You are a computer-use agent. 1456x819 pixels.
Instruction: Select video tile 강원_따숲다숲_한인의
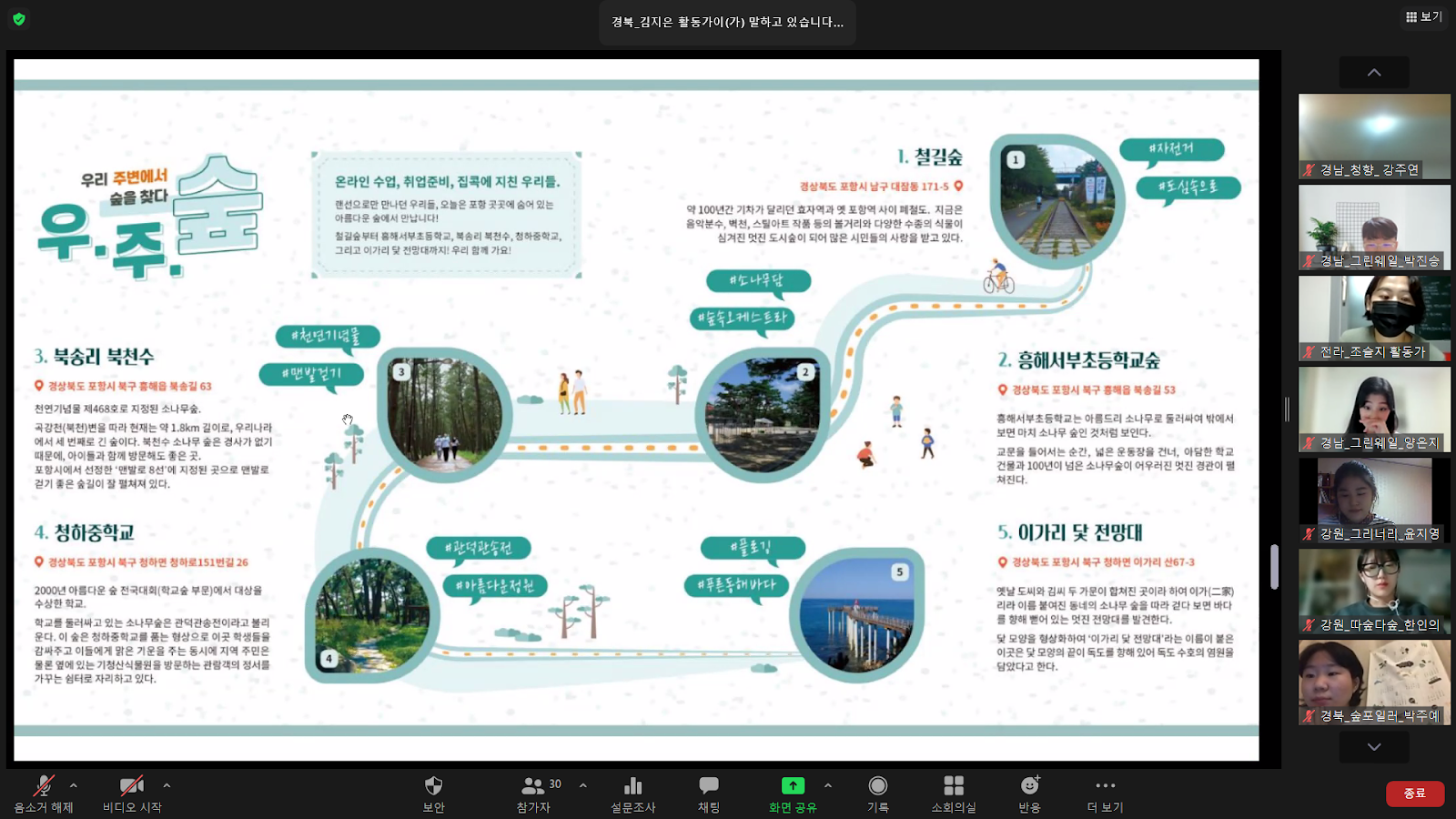(x=1374, y=591)
